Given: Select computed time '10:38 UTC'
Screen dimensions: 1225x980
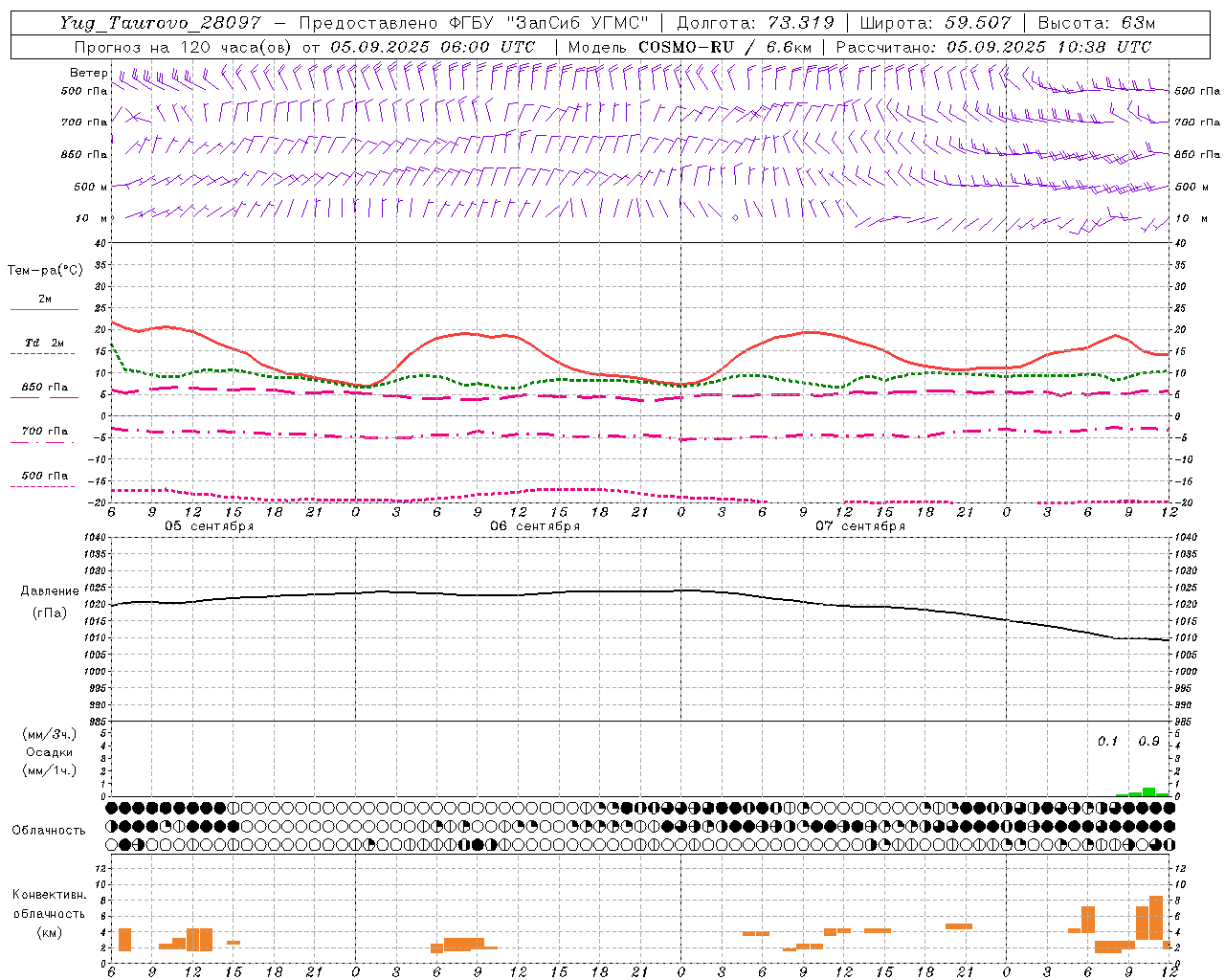Looking at the screenshot, I should pyautogui.click(x=1105, y=47).
